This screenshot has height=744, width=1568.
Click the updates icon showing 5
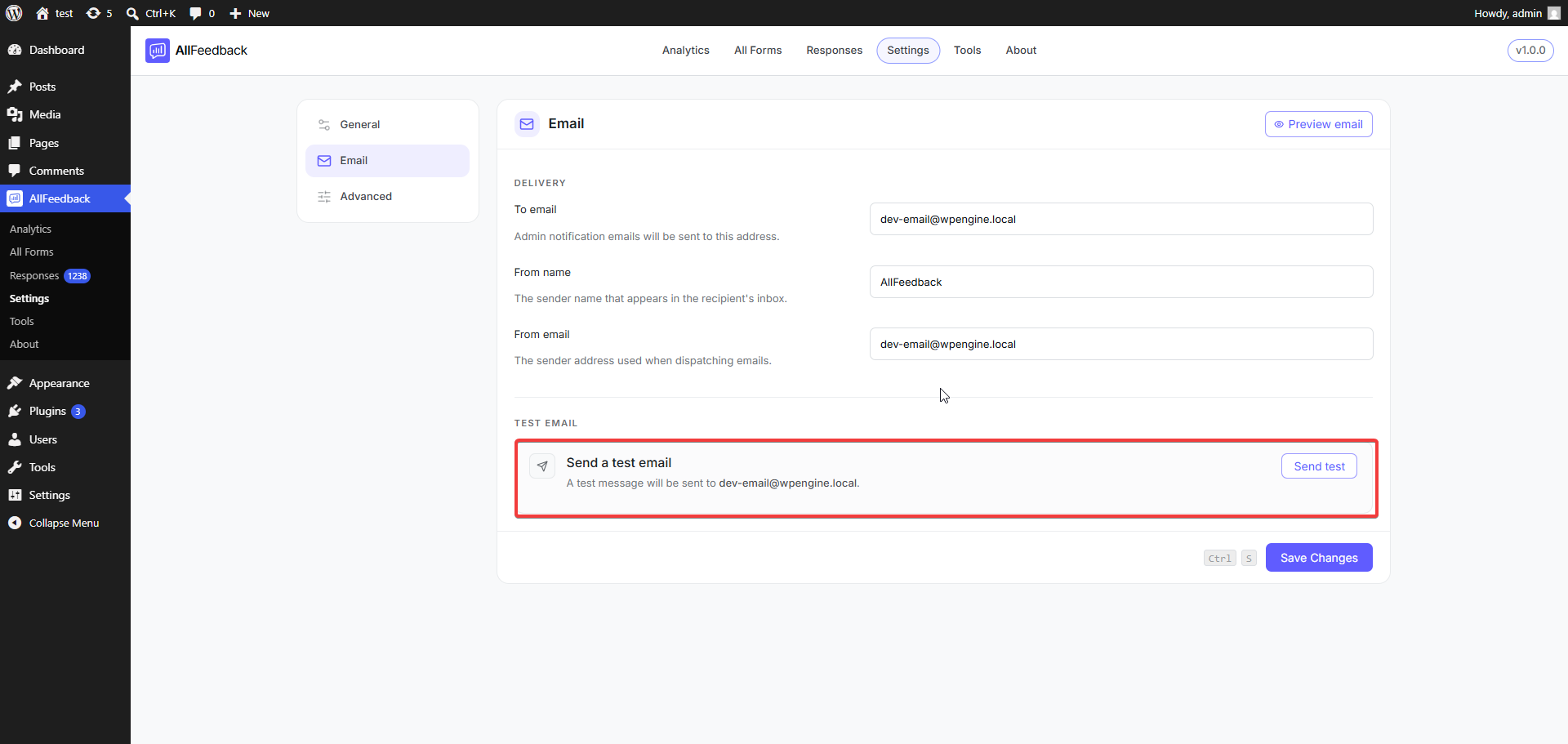click(x=93, y=13)
